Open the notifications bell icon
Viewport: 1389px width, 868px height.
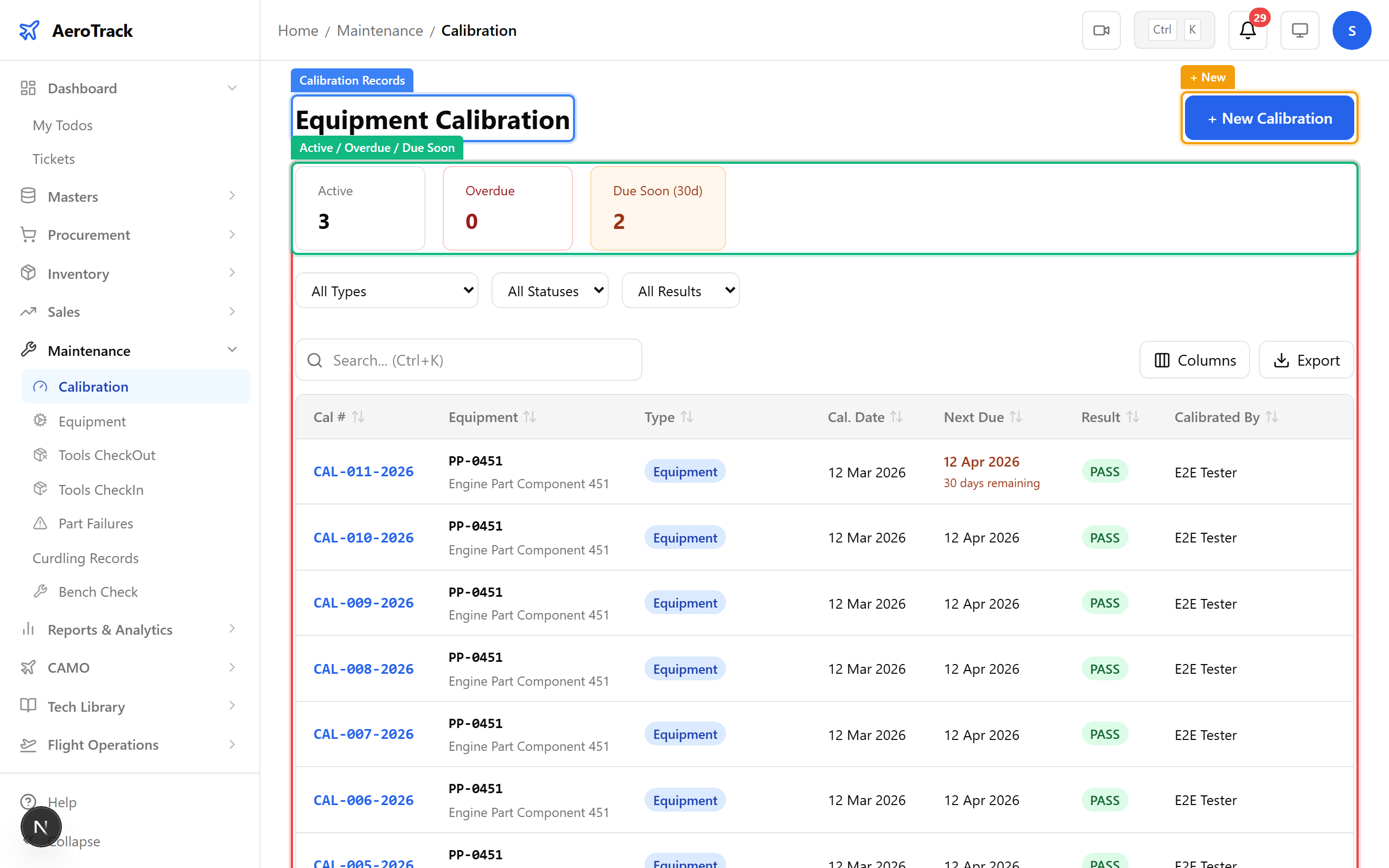point(1247,30)
